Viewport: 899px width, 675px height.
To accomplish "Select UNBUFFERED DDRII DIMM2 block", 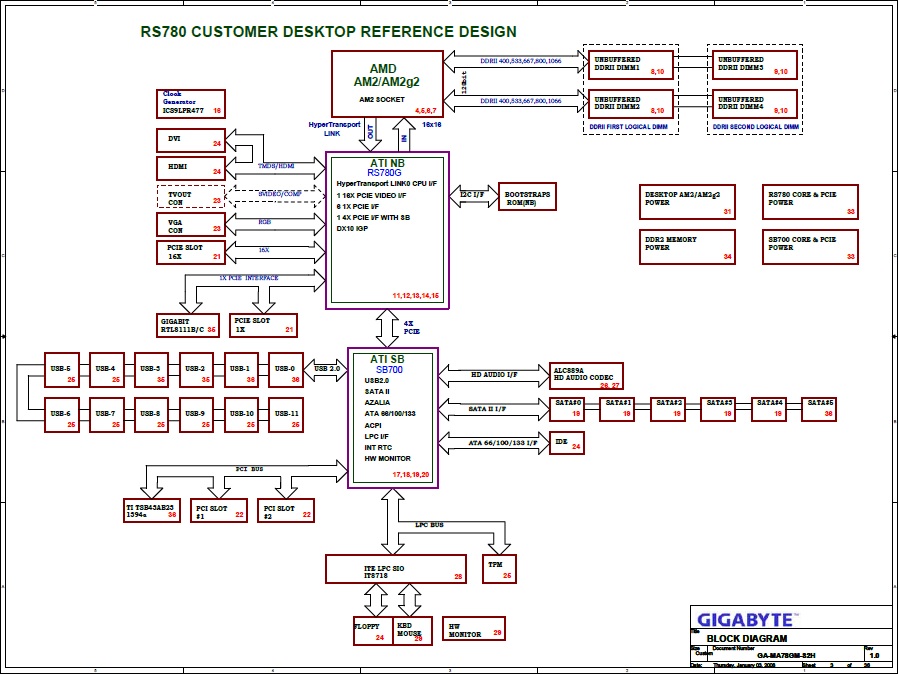I will click(x=630, y=104).
